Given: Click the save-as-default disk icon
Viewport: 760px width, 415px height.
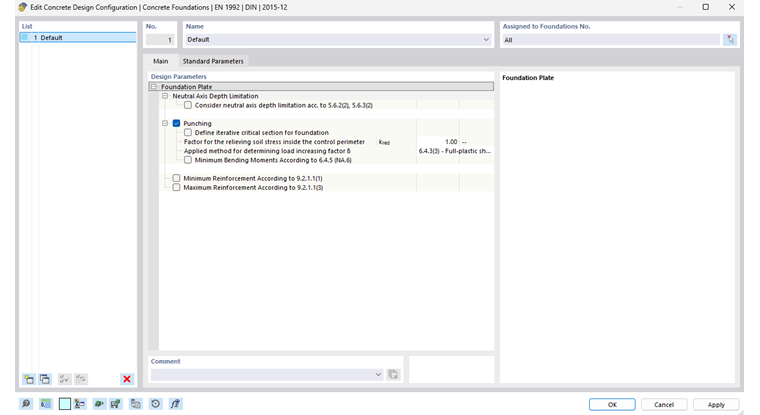Looking at the screenshot, I should point(115,404).
